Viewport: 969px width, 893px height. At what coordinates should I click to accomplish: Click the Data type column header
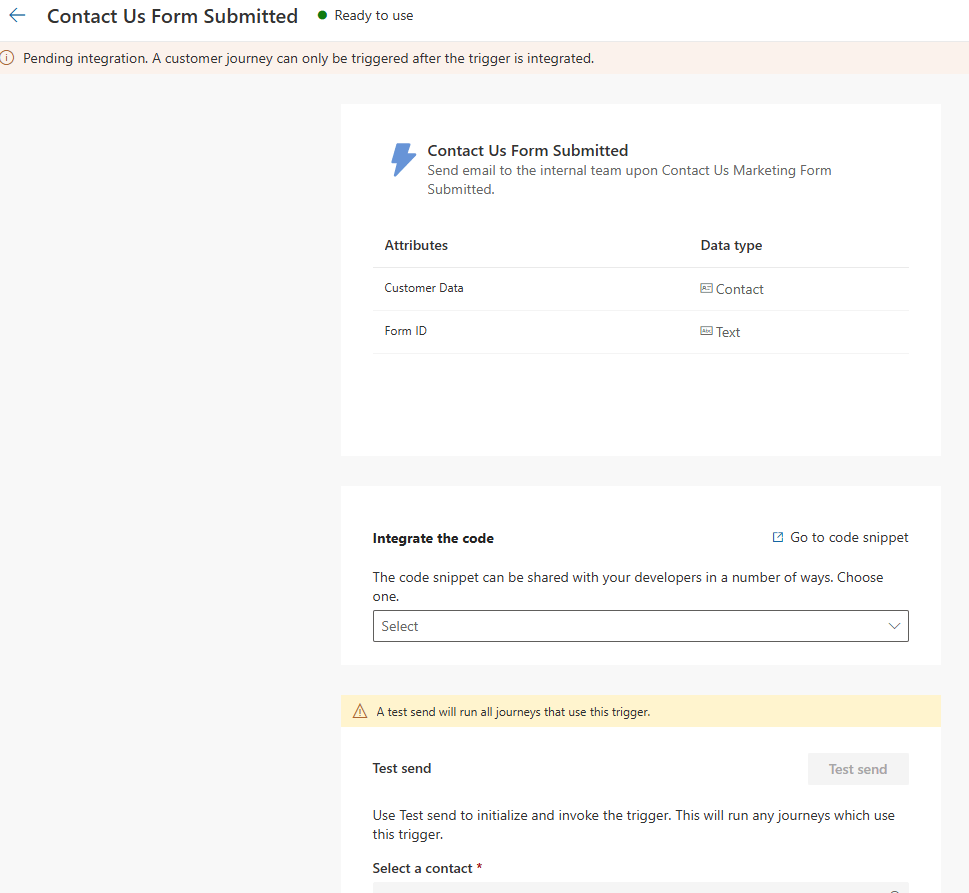coord(731,245)
